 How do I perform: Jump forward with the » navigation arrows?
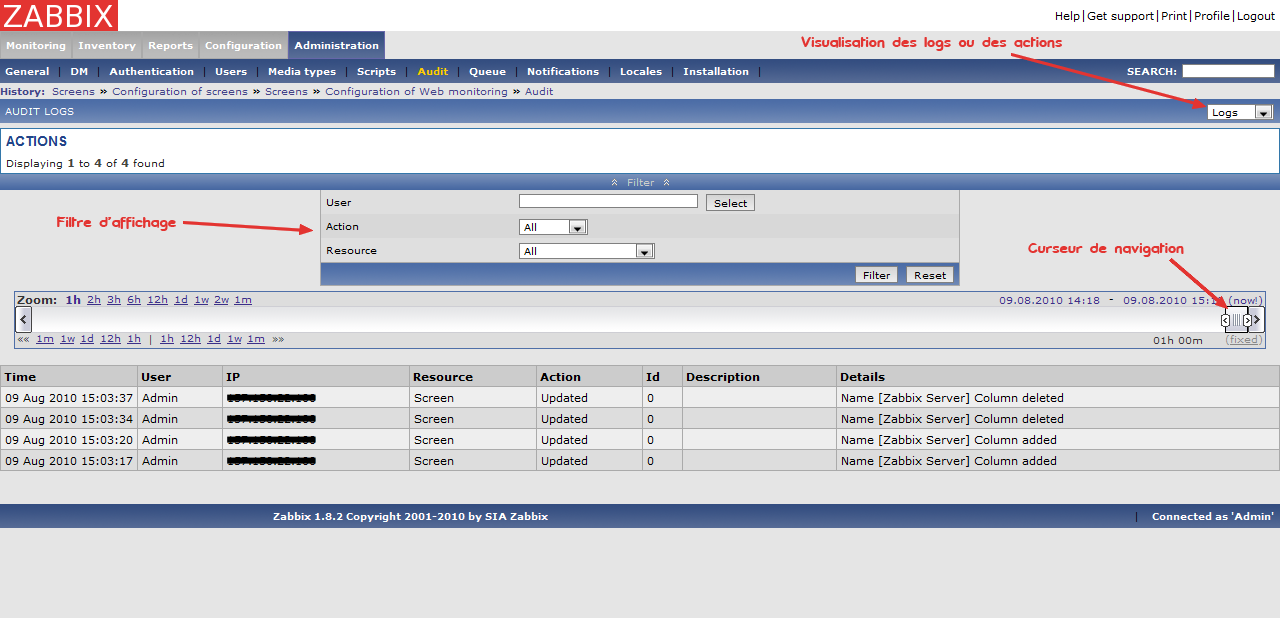[278, 339]
